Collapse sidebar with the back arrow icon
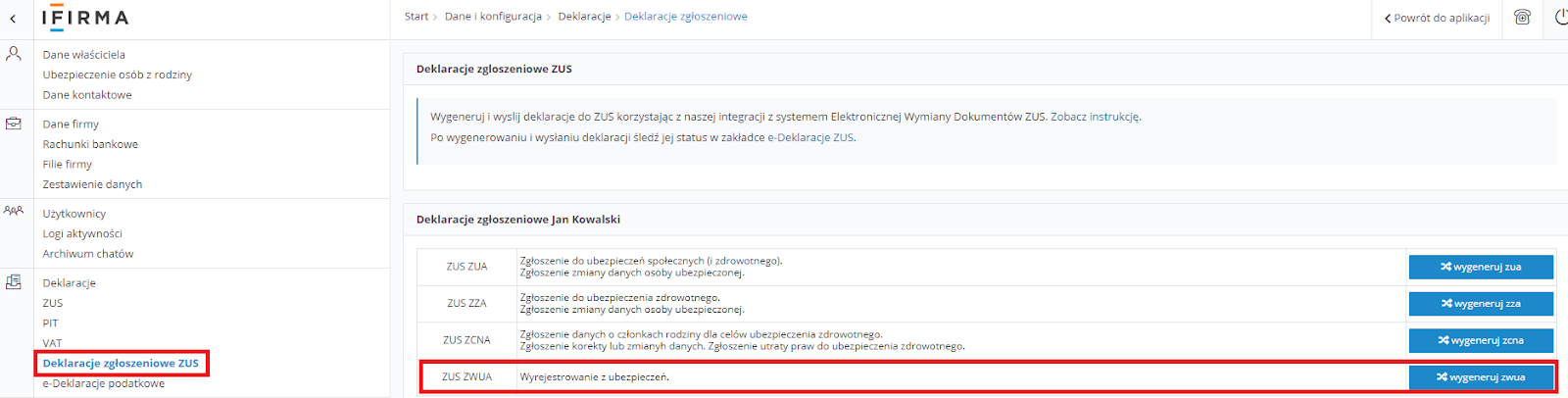This screenshot has width=1568, height=398. click(13, 19)
